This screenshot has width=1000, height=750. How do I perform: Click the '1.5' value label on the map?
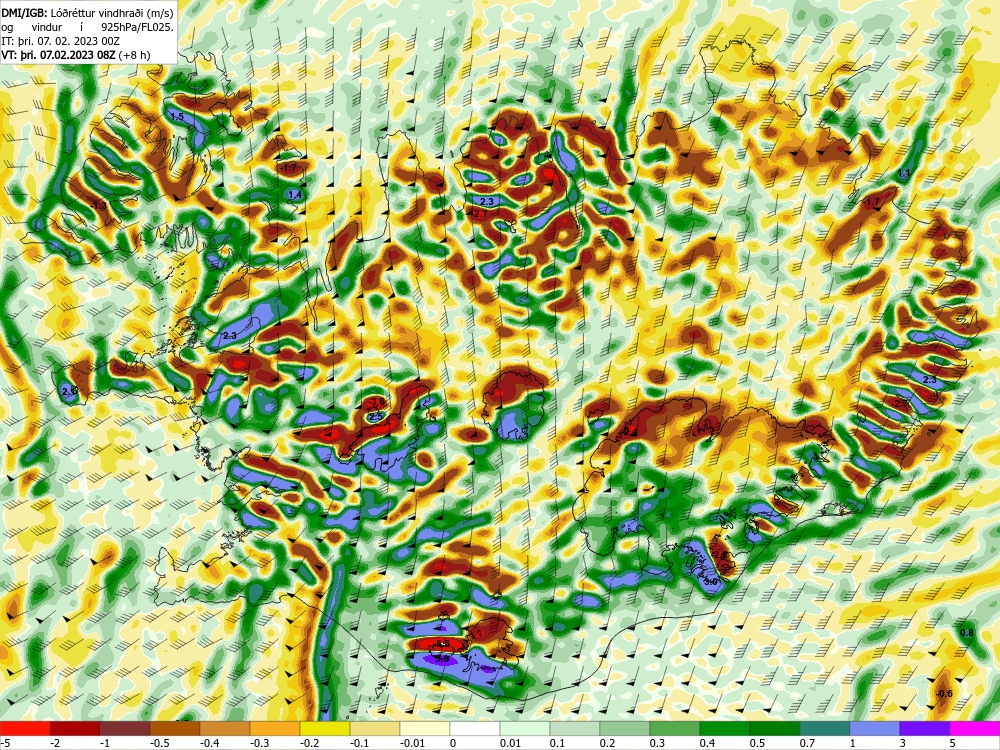[177, 117]
